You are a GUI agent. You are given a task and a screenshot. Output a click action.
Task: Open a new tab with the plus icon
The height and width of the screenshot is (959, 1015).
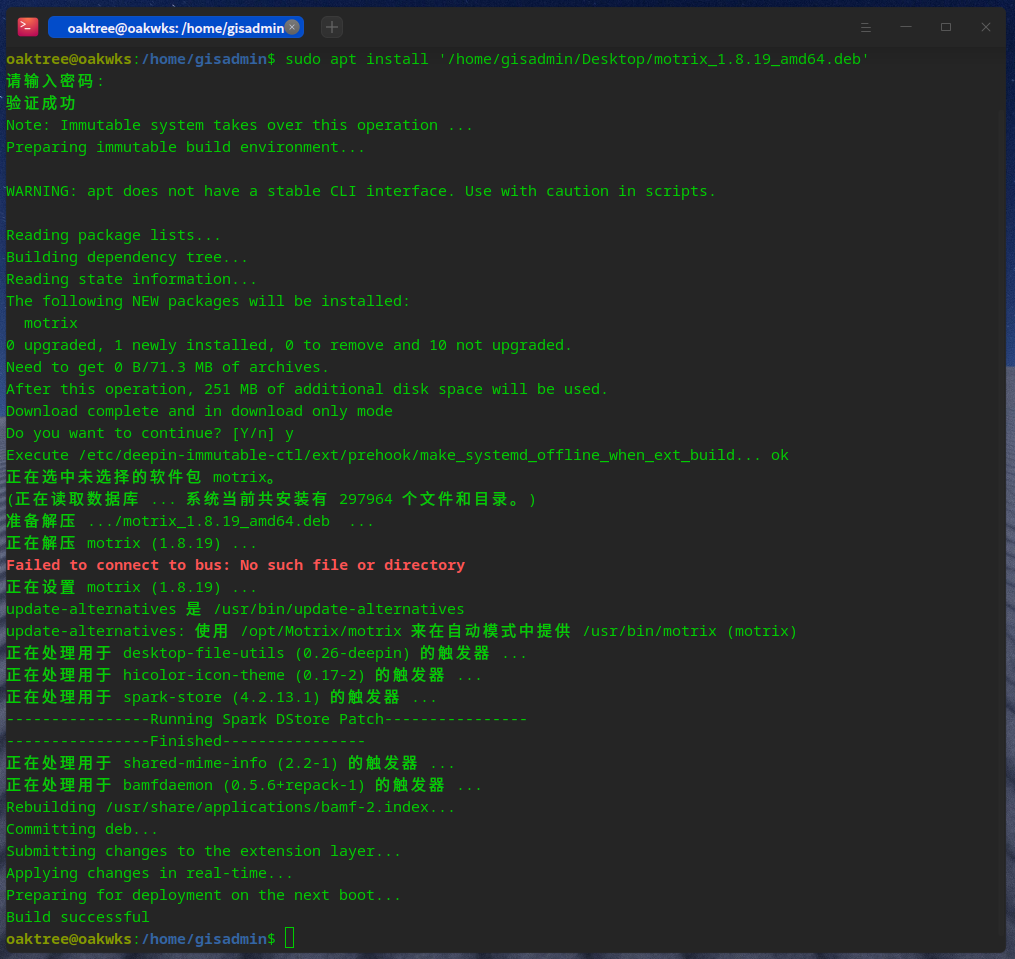(331, 27)
